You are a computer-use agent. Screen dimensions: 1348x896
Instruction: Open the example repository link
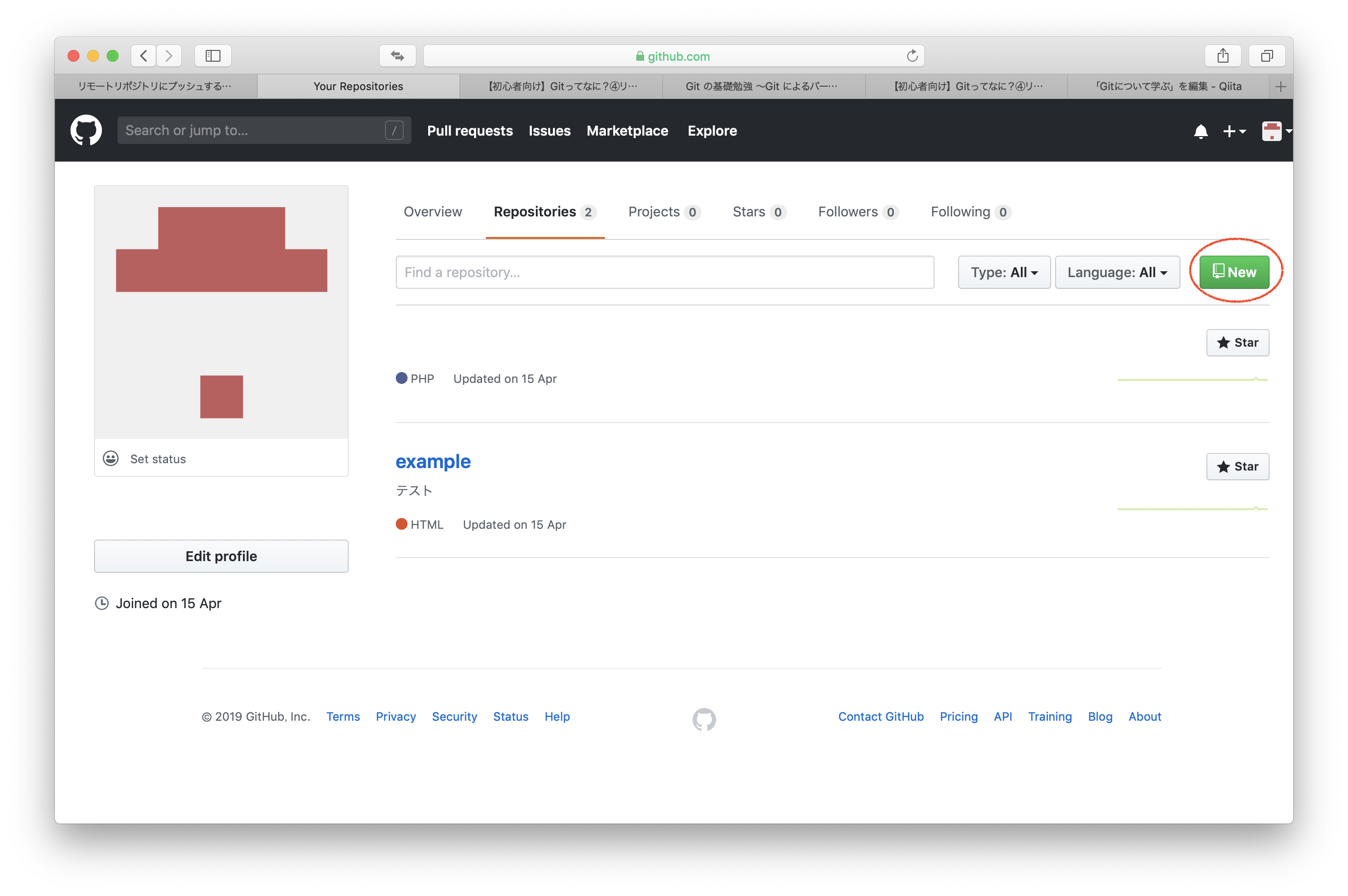point(433,461)
